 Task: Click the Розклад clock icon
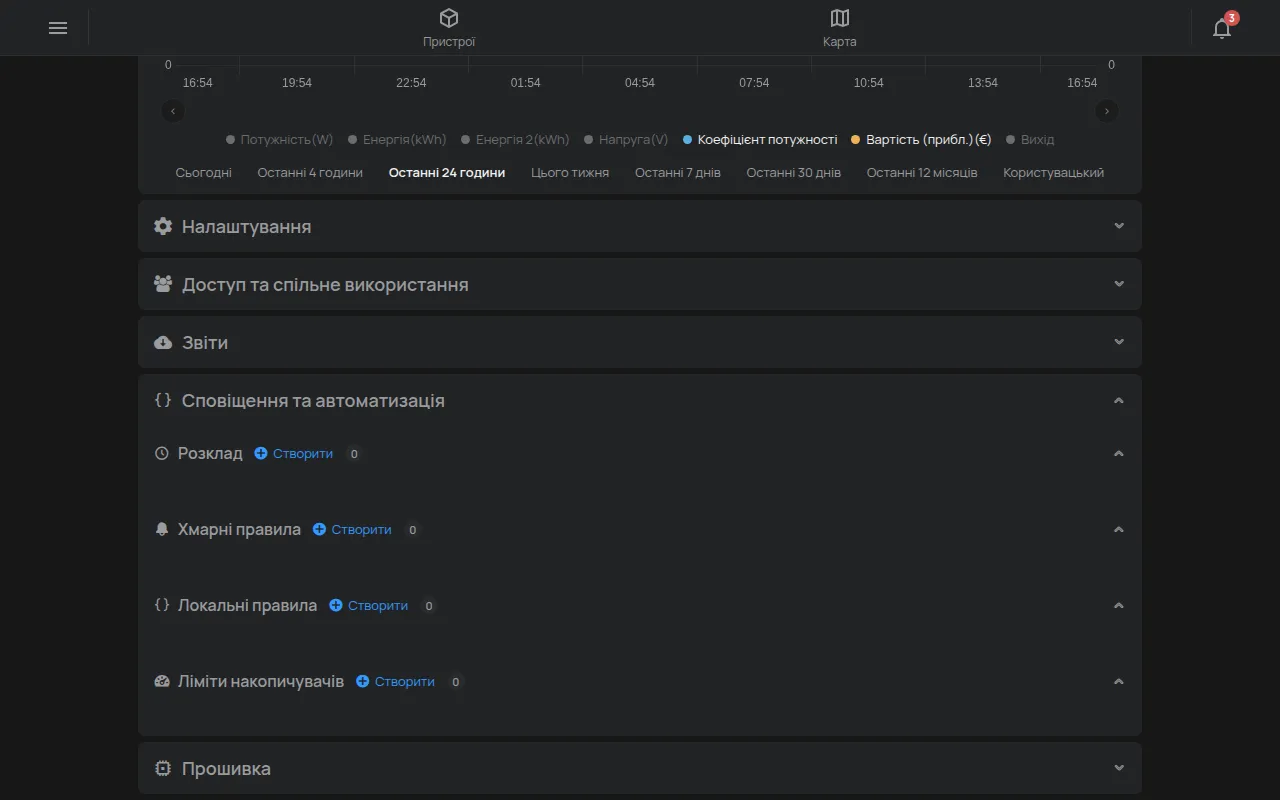(x=162, y=453)
